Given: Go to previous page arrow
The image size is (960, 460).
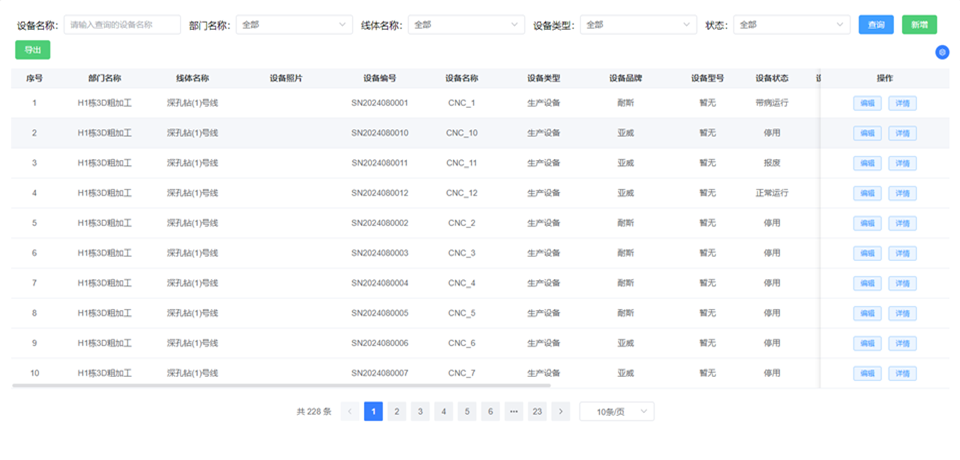Looking at the screenshot, I should coord(350,412).
